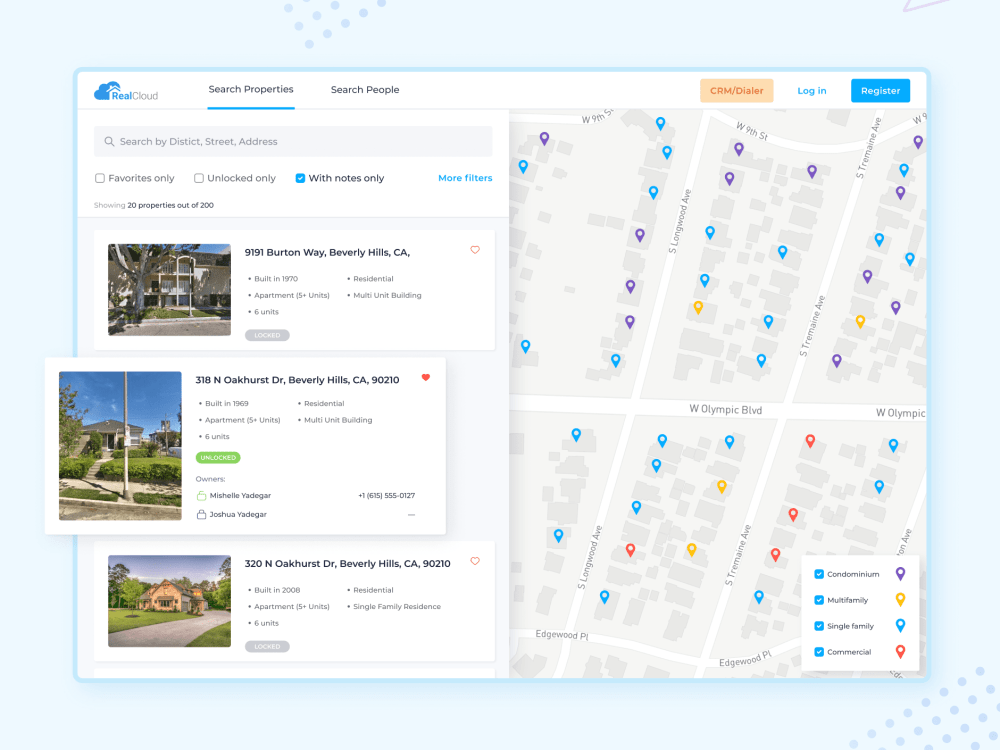This screenshot has height=750, width=1000.
Task: Toggle the Commercial legend checkbox
Action: pyautogui.click(x=819, y=652)
